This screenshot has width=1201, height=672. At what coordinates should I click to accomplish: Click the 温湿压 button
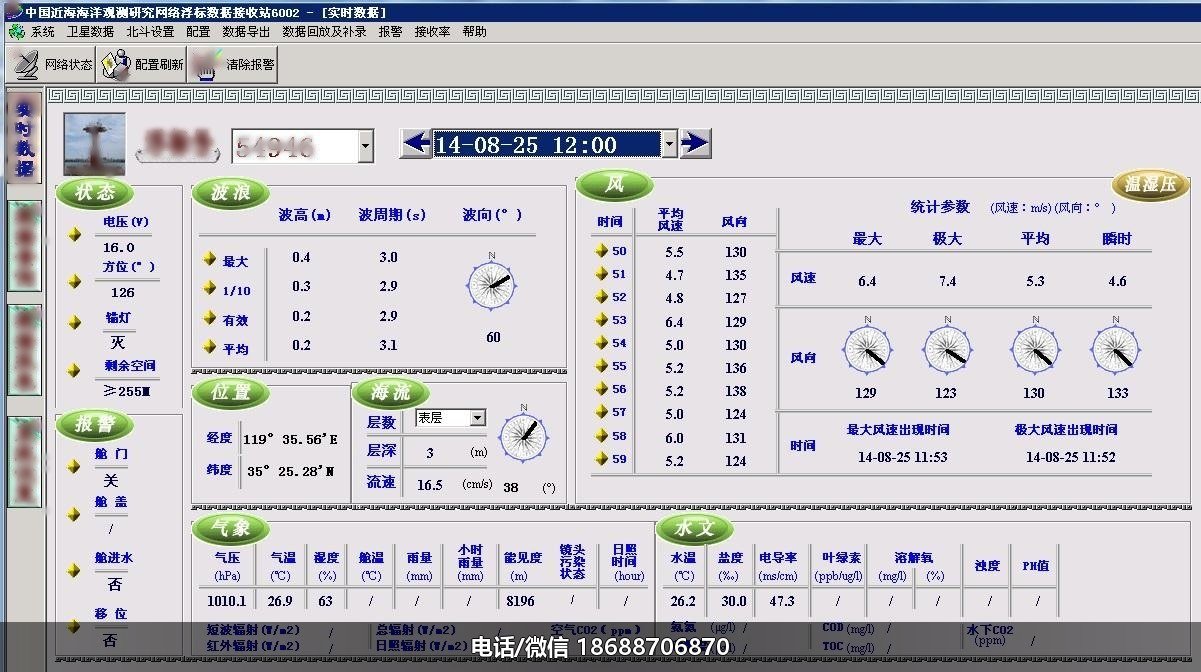pos(1150,185)
